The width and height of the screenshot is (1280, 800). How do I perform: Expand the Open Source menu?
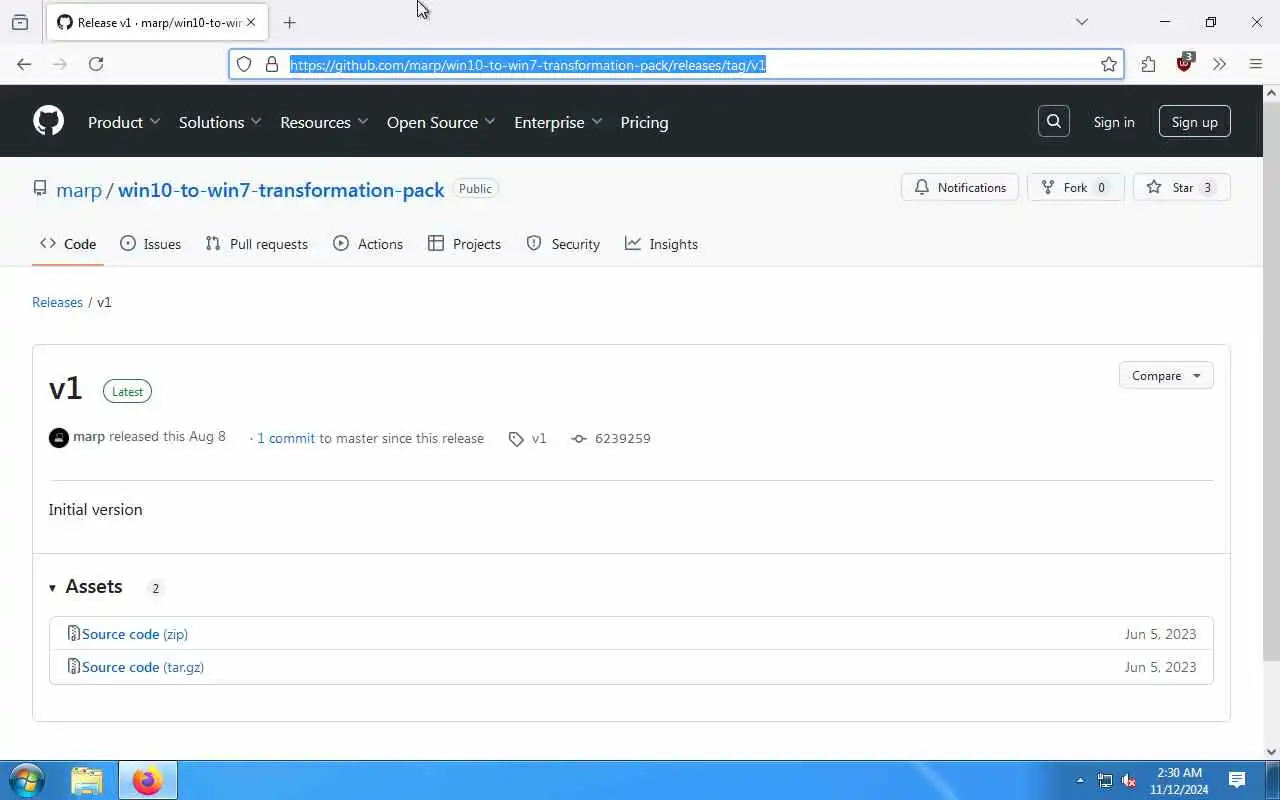(441, 122)
